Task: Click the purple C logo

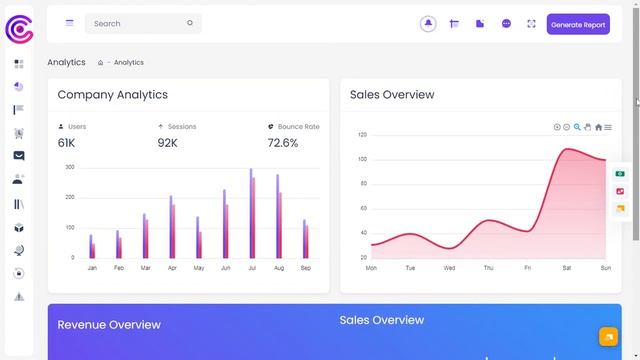Action: coord(19,29)
